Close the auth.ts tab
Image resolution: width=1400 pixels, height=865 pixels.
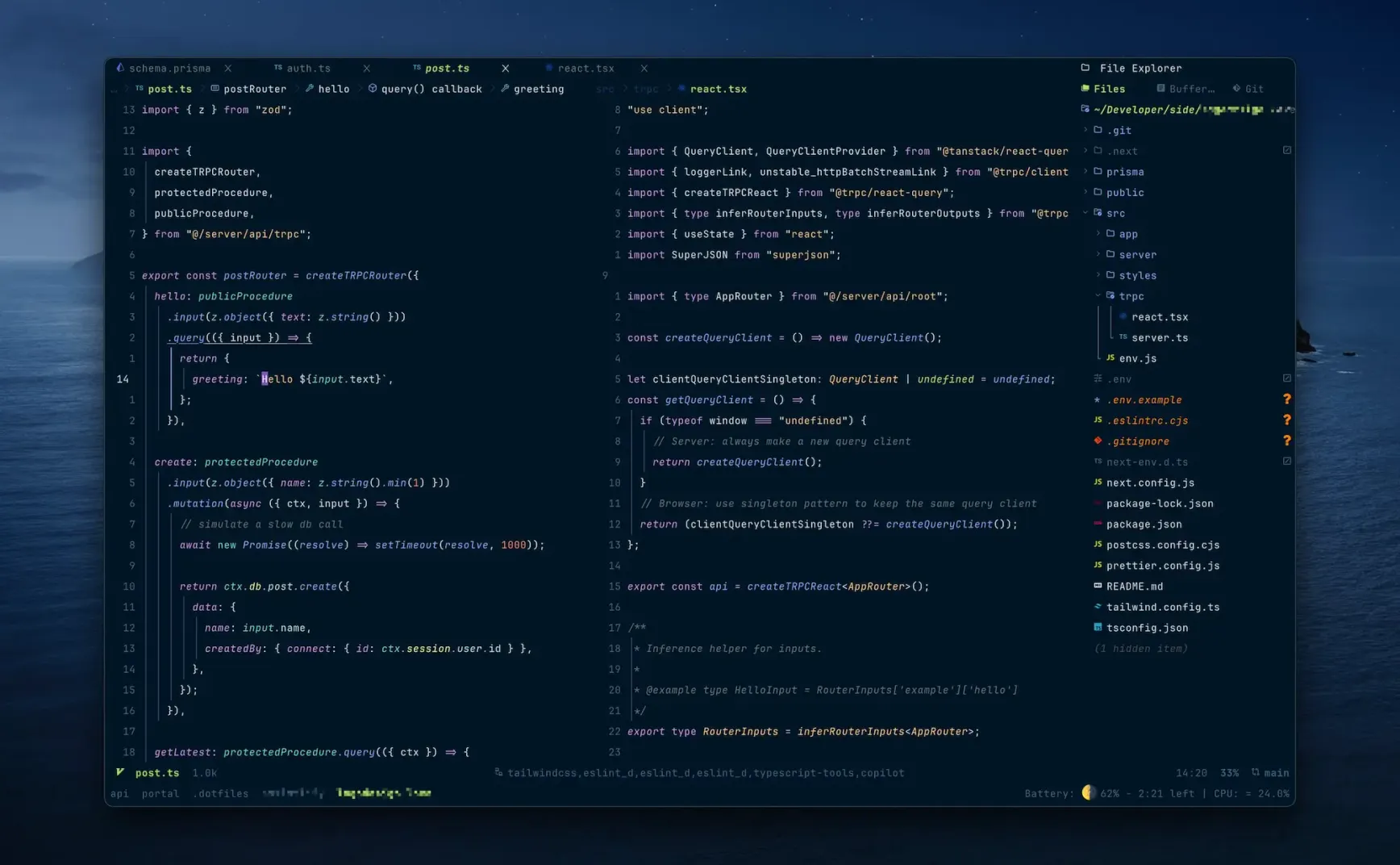367,68
